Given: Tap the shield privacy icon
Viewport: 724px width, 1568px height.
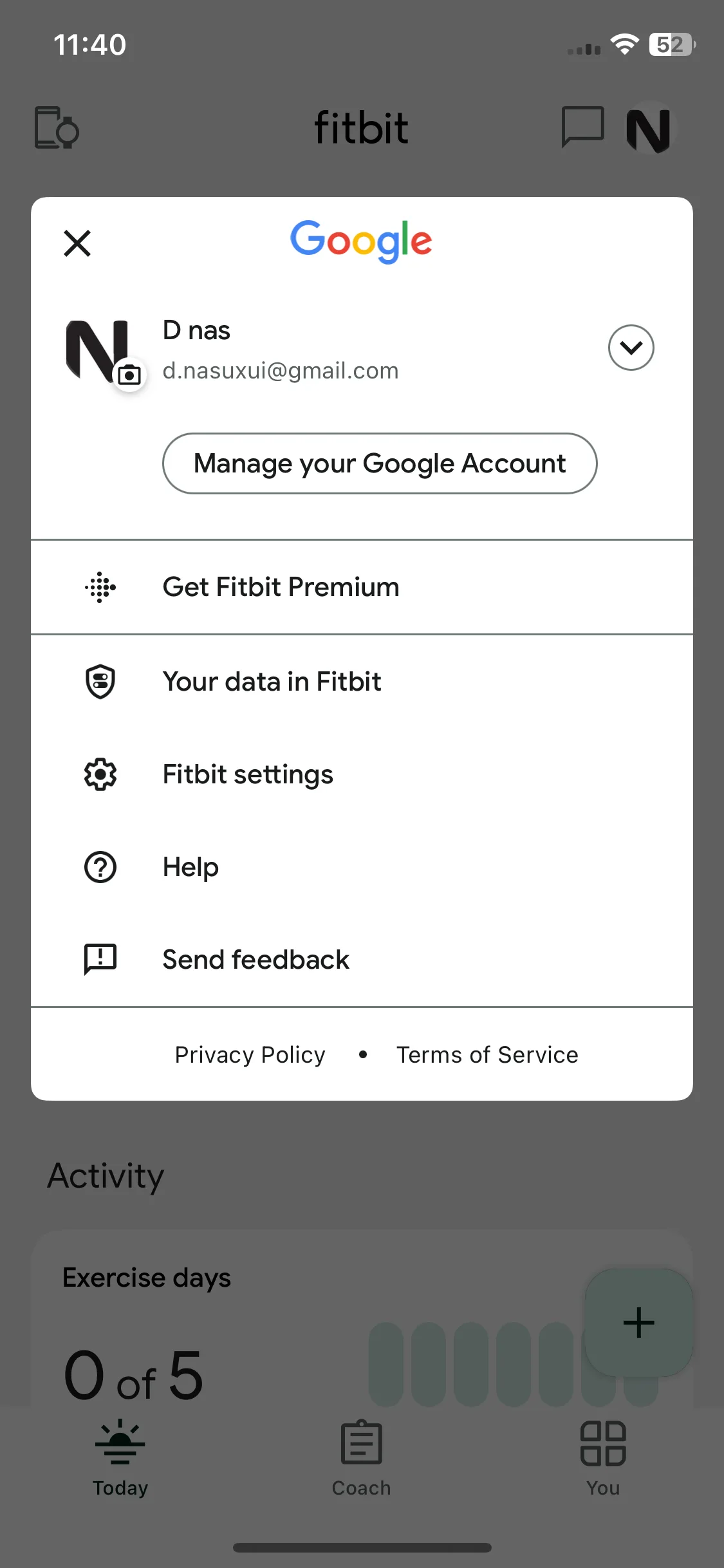Looking at the screenshot, I should coord(100,682).
